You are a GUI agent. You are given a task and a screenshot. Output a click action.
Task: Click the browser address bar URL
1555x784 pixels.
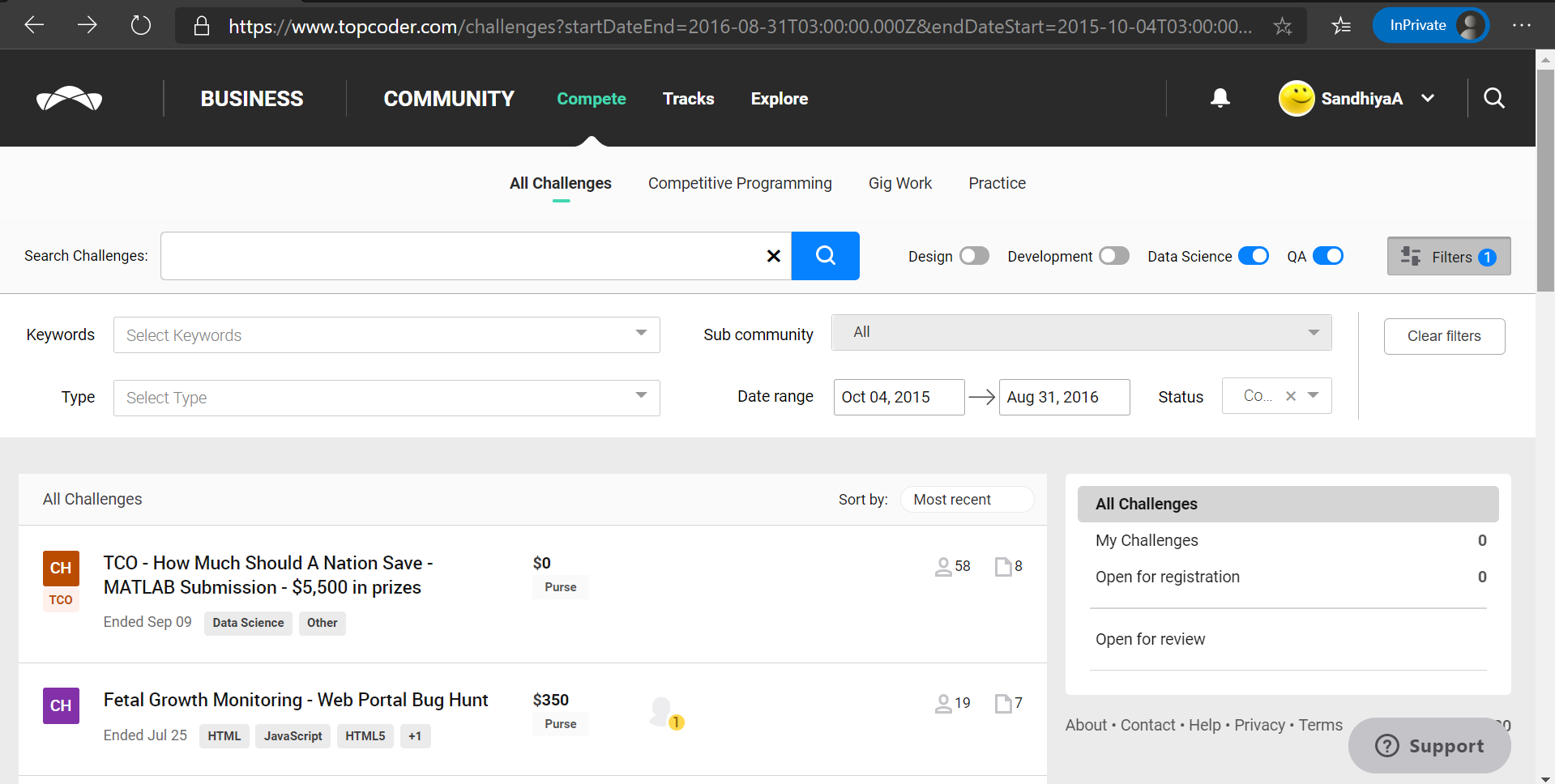coord(740,26)
